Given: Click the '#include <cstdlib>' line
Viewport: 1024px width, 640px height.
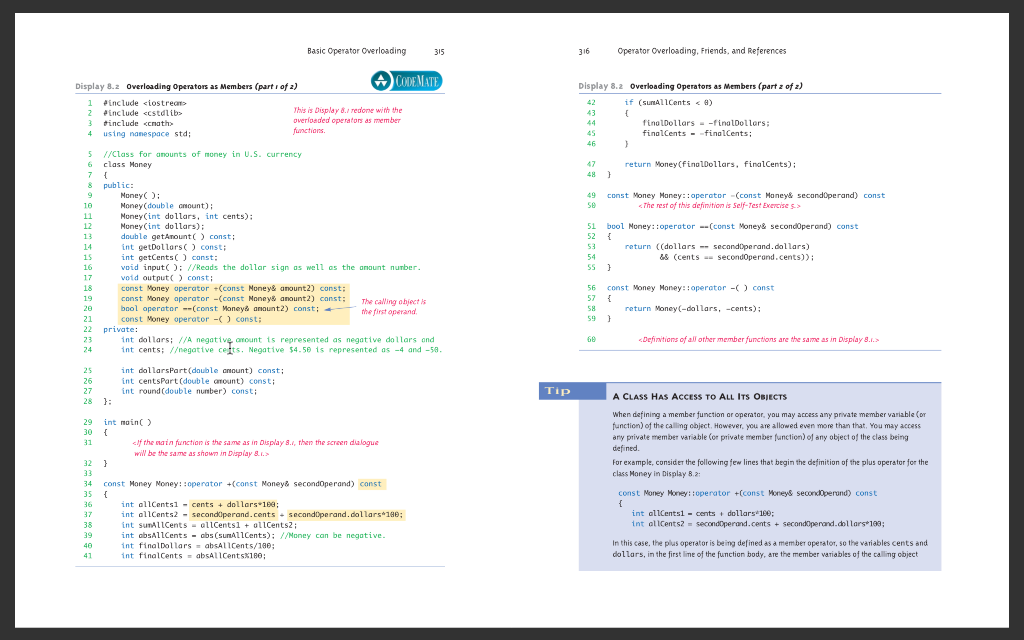Looking at the screenshot, I should point(142,113).
